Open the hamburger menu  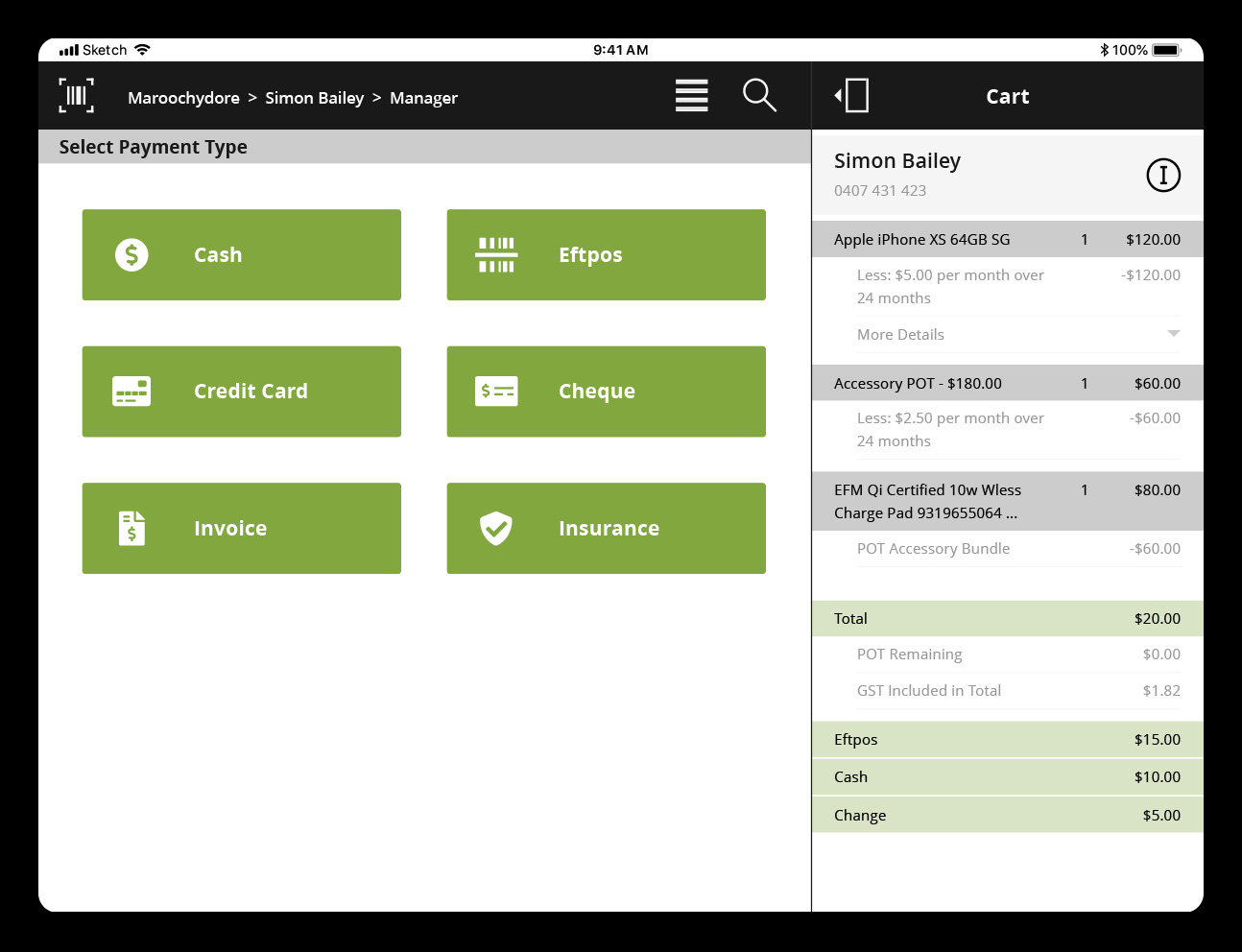[691, 96]
